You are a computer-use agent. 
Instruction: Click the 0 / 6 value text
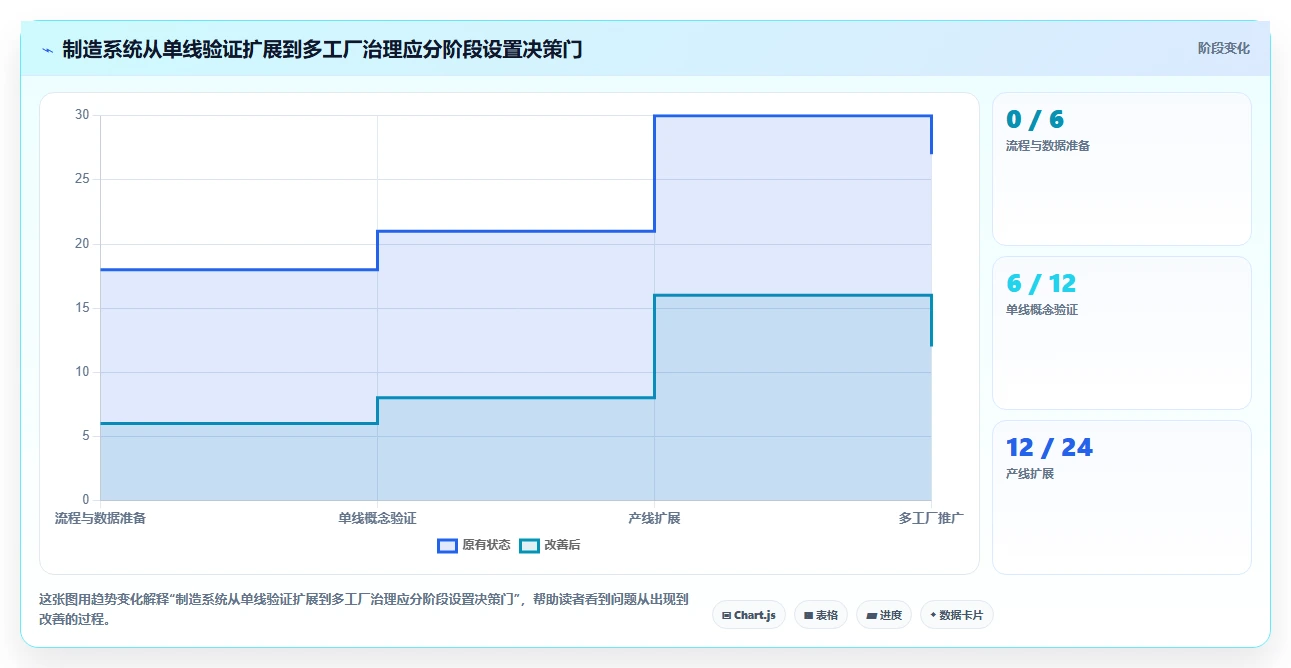(1035, 120)
